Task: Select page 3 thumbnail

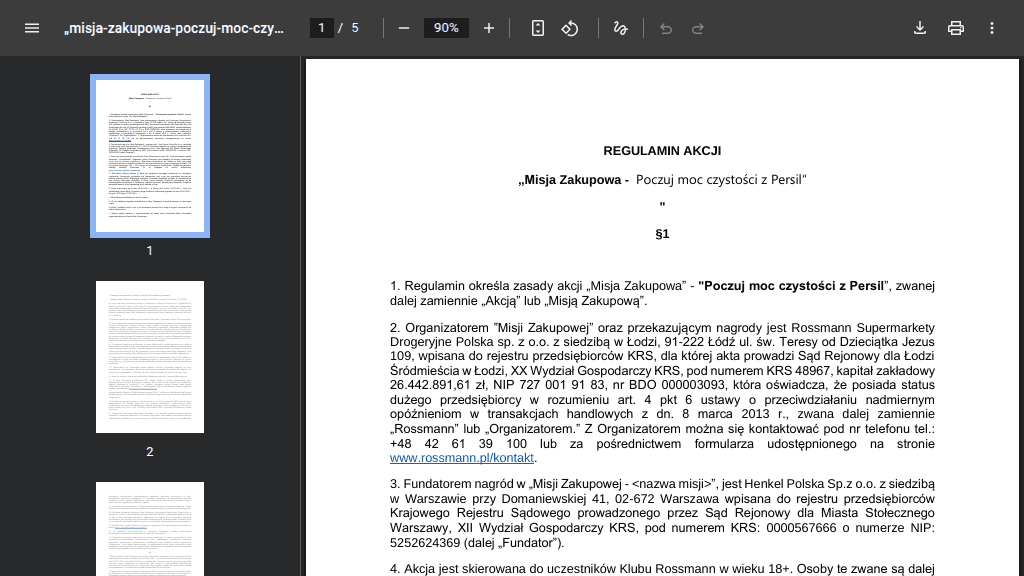Action: coord(150,529)
